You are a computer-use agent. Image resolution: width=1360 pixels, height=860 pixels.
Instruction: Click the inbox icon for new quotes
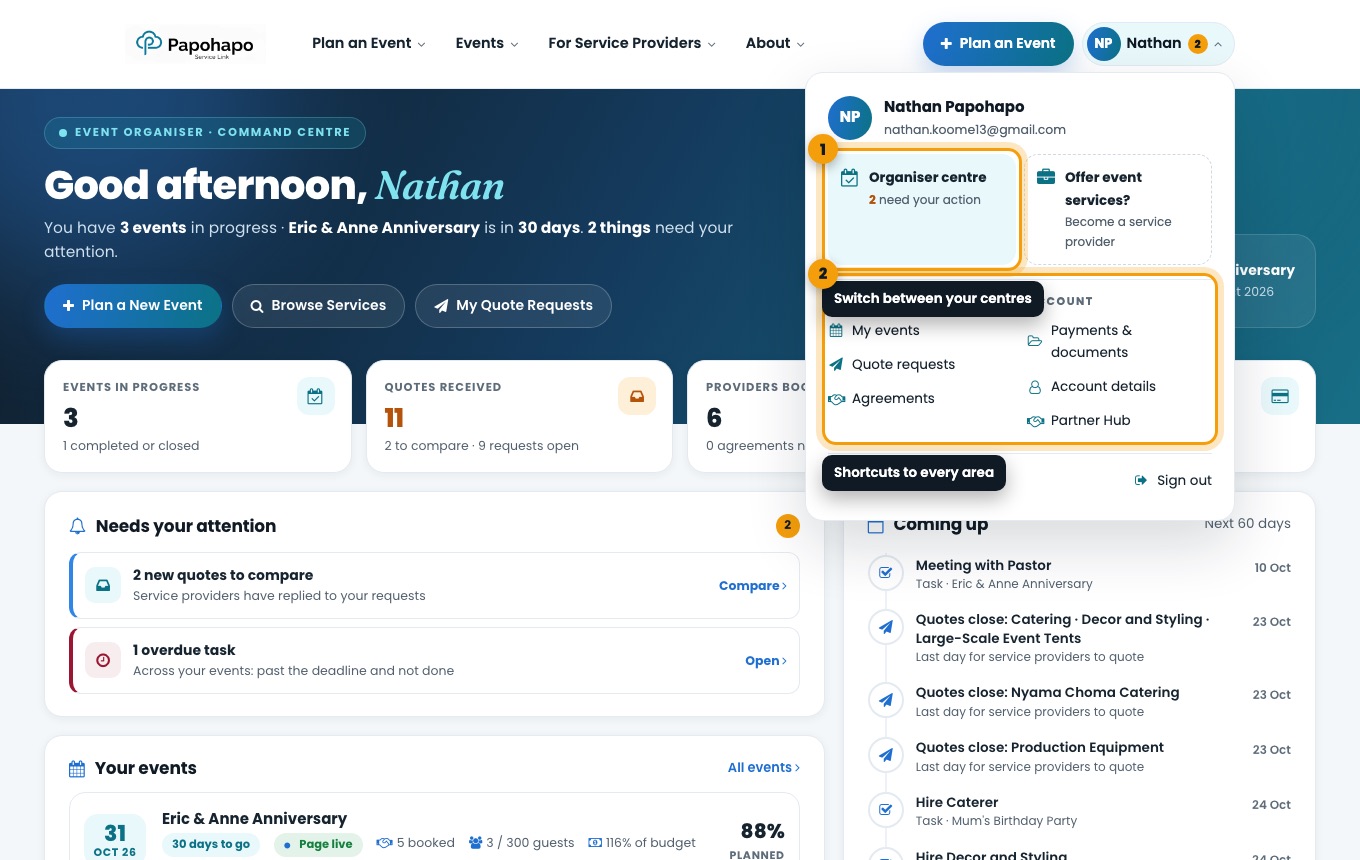click(x=103, y=584)
